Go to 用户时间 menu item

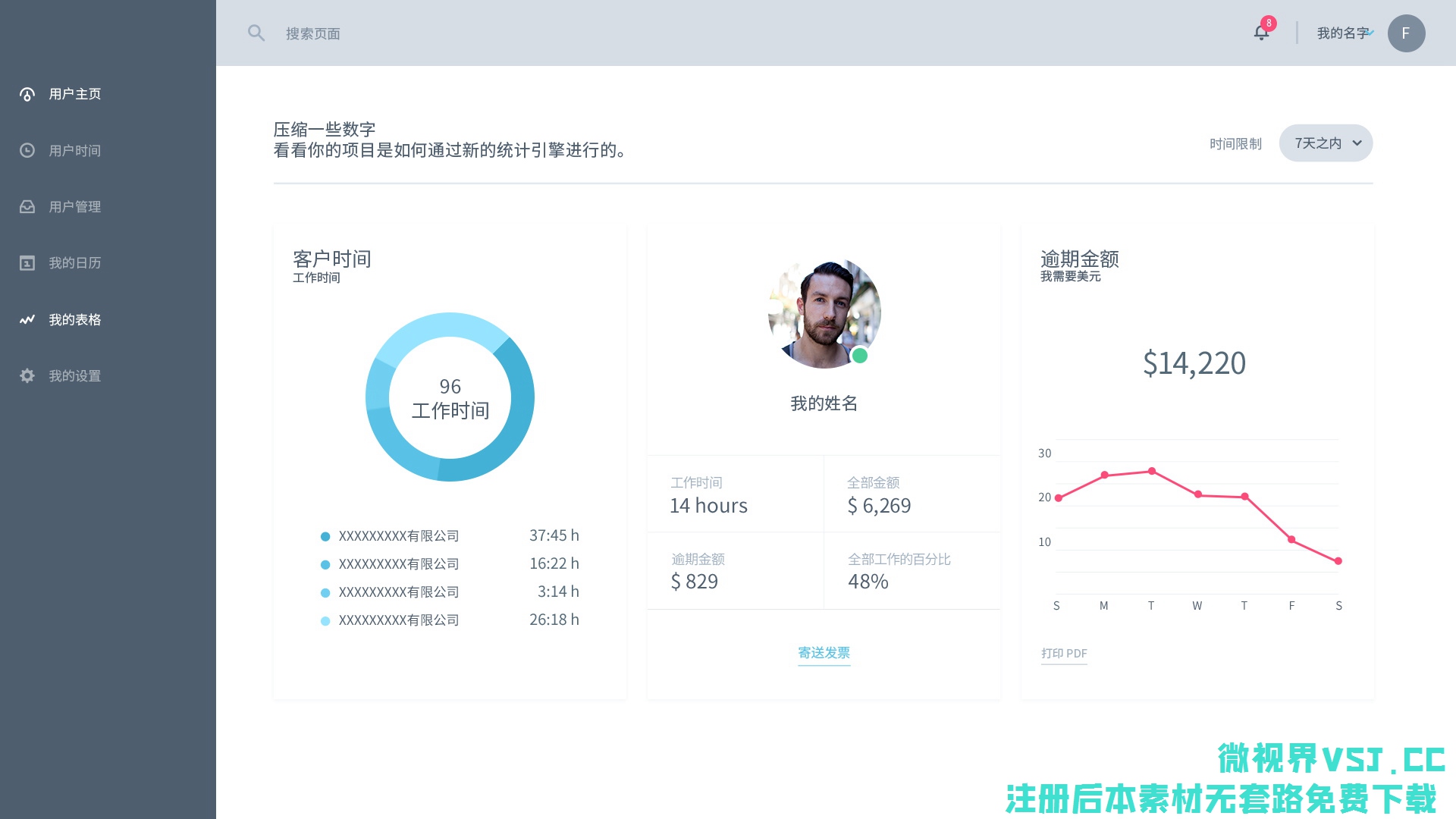[x=74, y=150]
